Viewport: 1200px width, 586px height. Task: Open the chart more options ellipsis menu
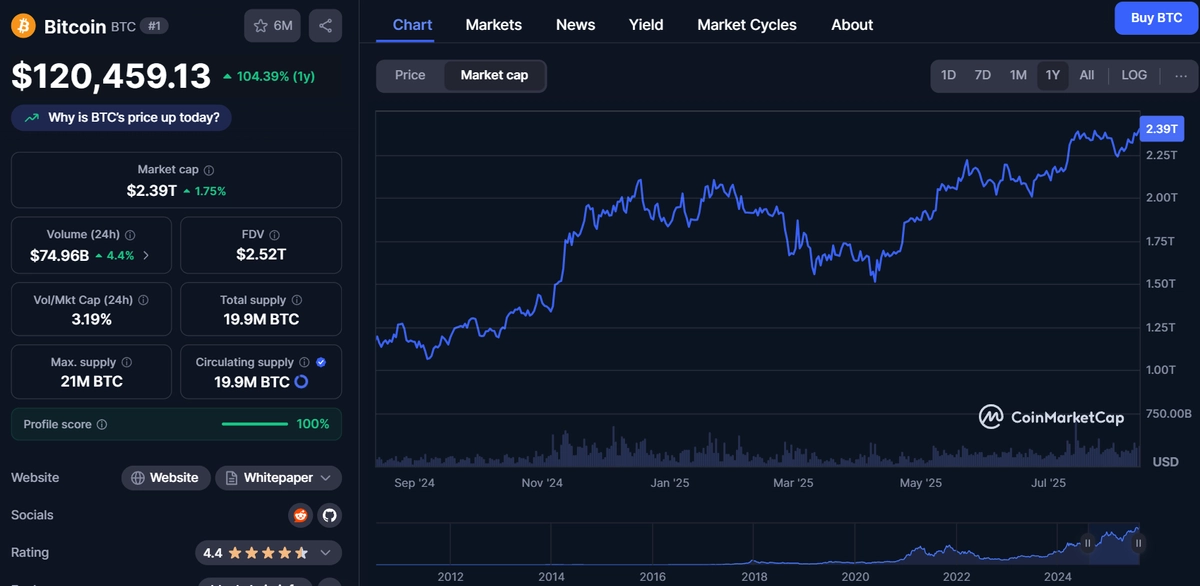(x=1181, y=75)
